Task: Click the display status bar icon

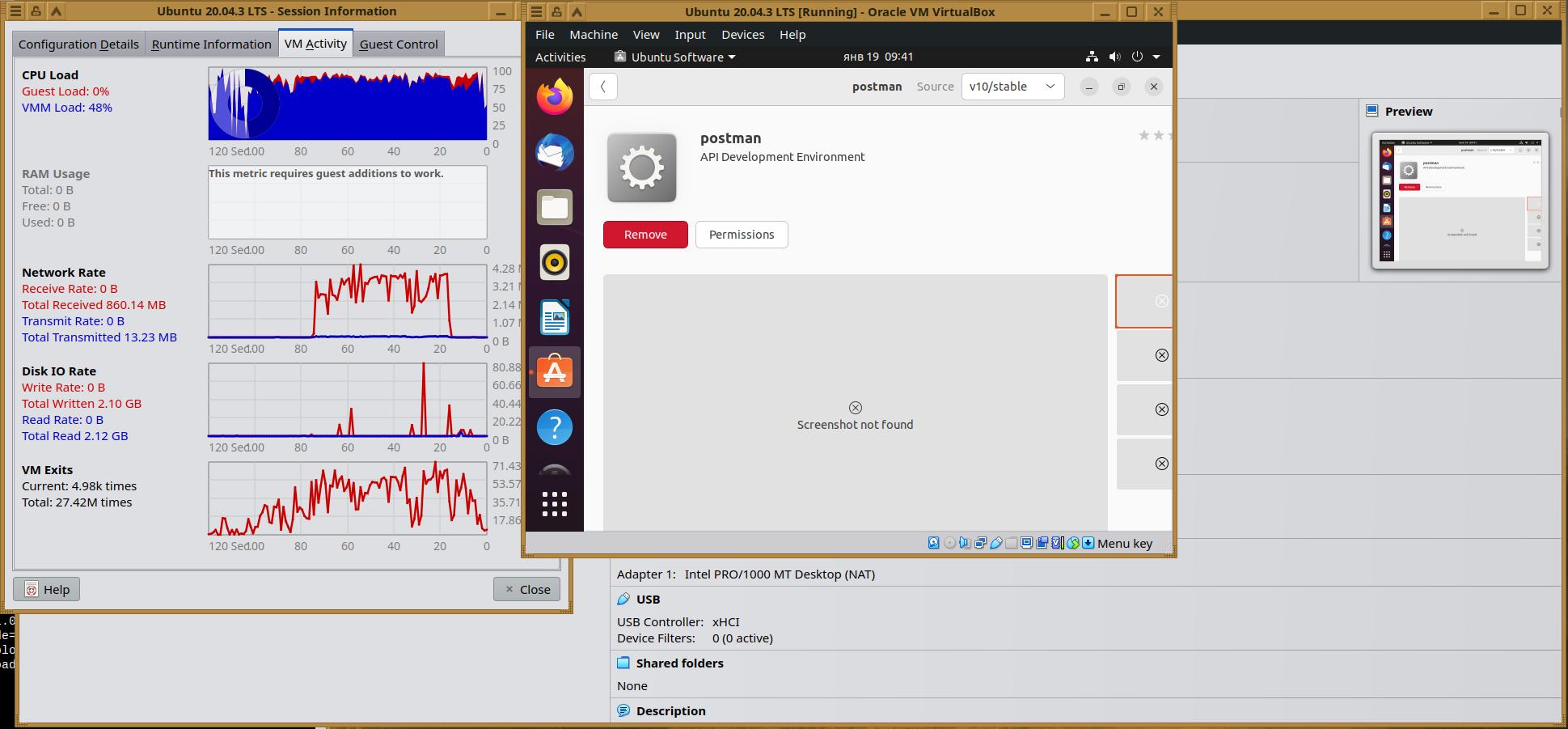Action: [x=1026, y=543]
